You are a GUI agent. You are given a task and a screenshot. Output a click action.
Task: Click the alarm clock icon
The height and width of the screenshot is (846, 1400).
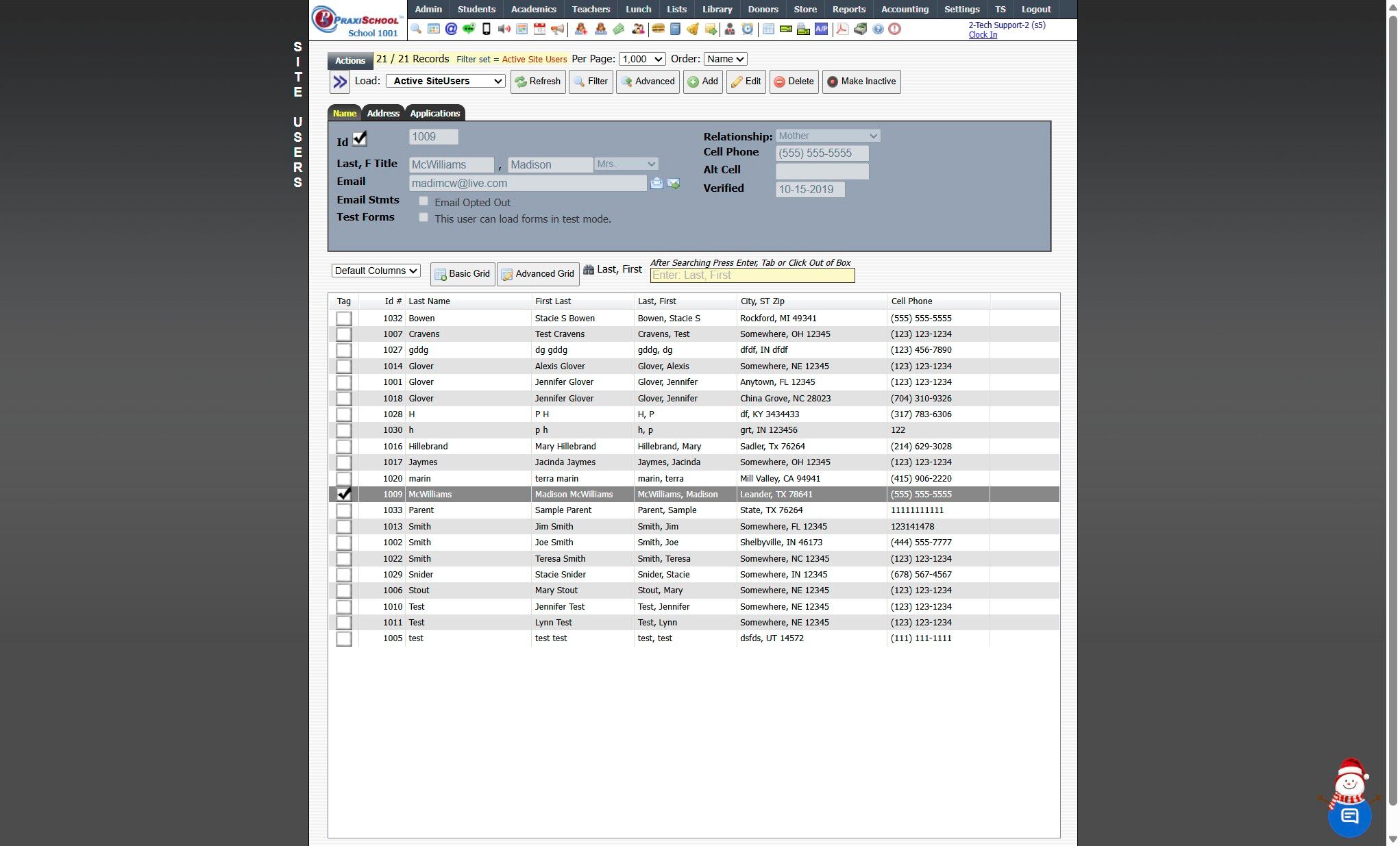(748, 29)
